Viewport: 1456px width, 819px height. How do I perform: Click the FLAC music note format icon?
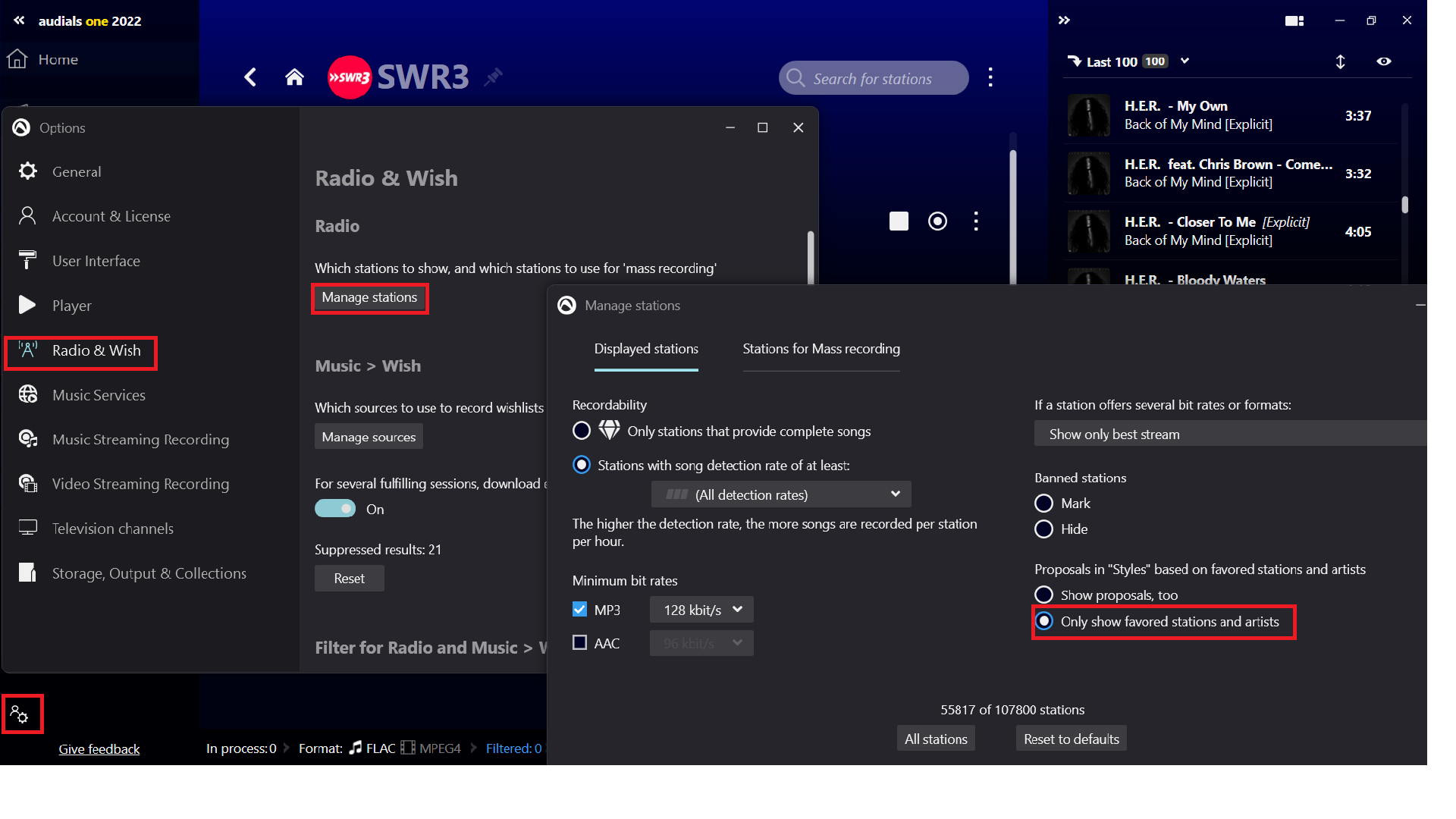(x=355, y=748)
